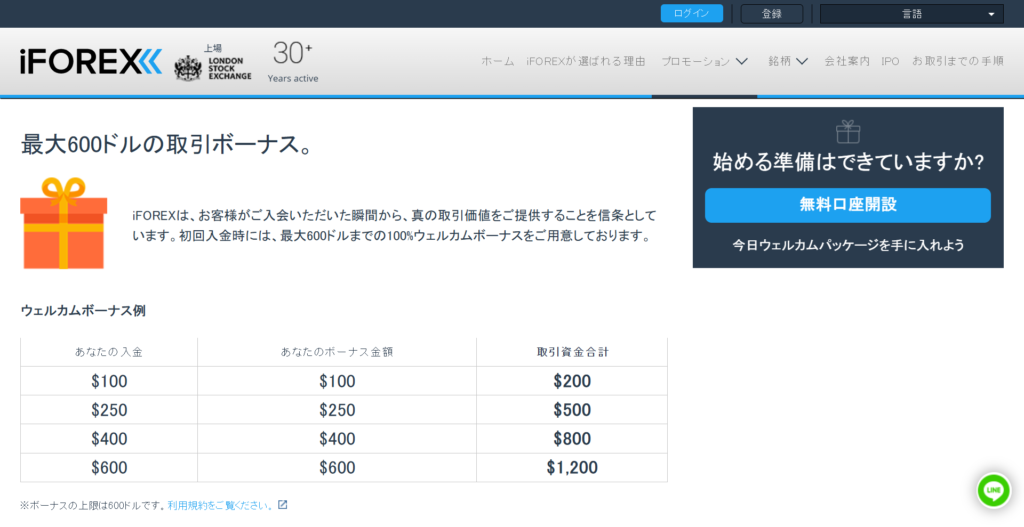Click あなたの入金 column header
Viewport: 1024px width, 527px height.
click(x=108, y=352)
